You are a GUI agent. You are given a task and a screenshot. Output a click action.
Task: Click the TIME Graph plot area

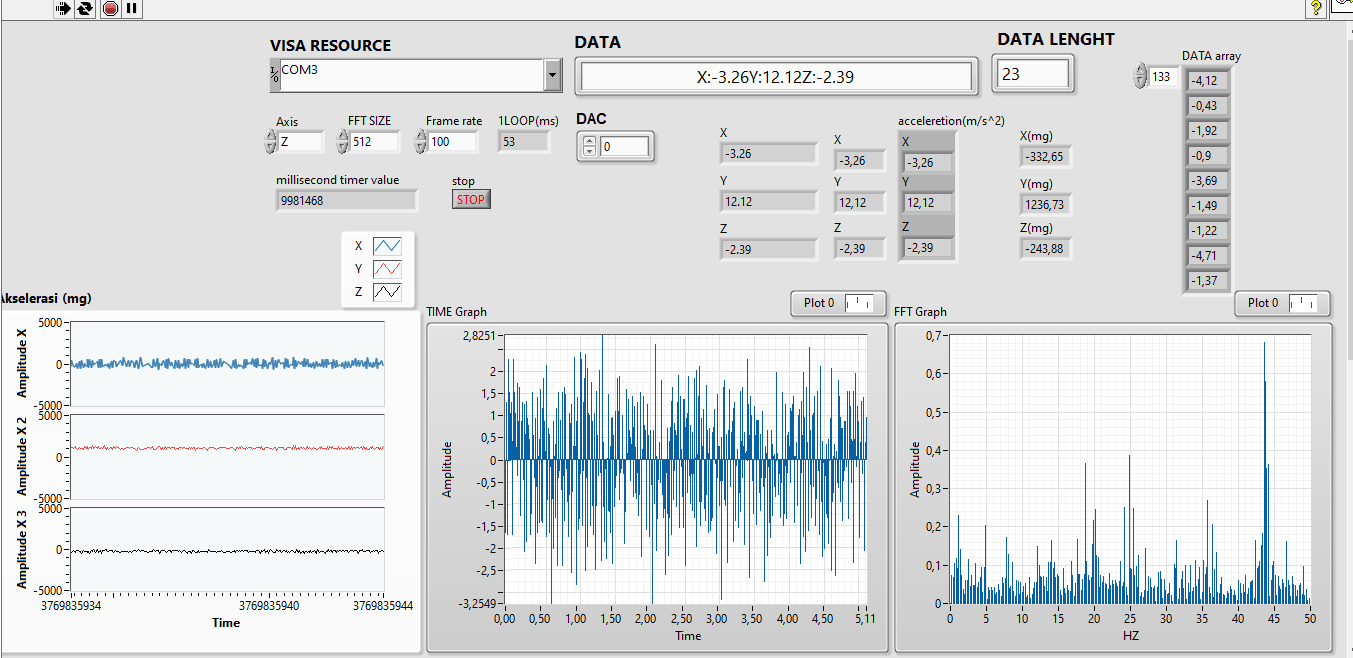[685, 469]
